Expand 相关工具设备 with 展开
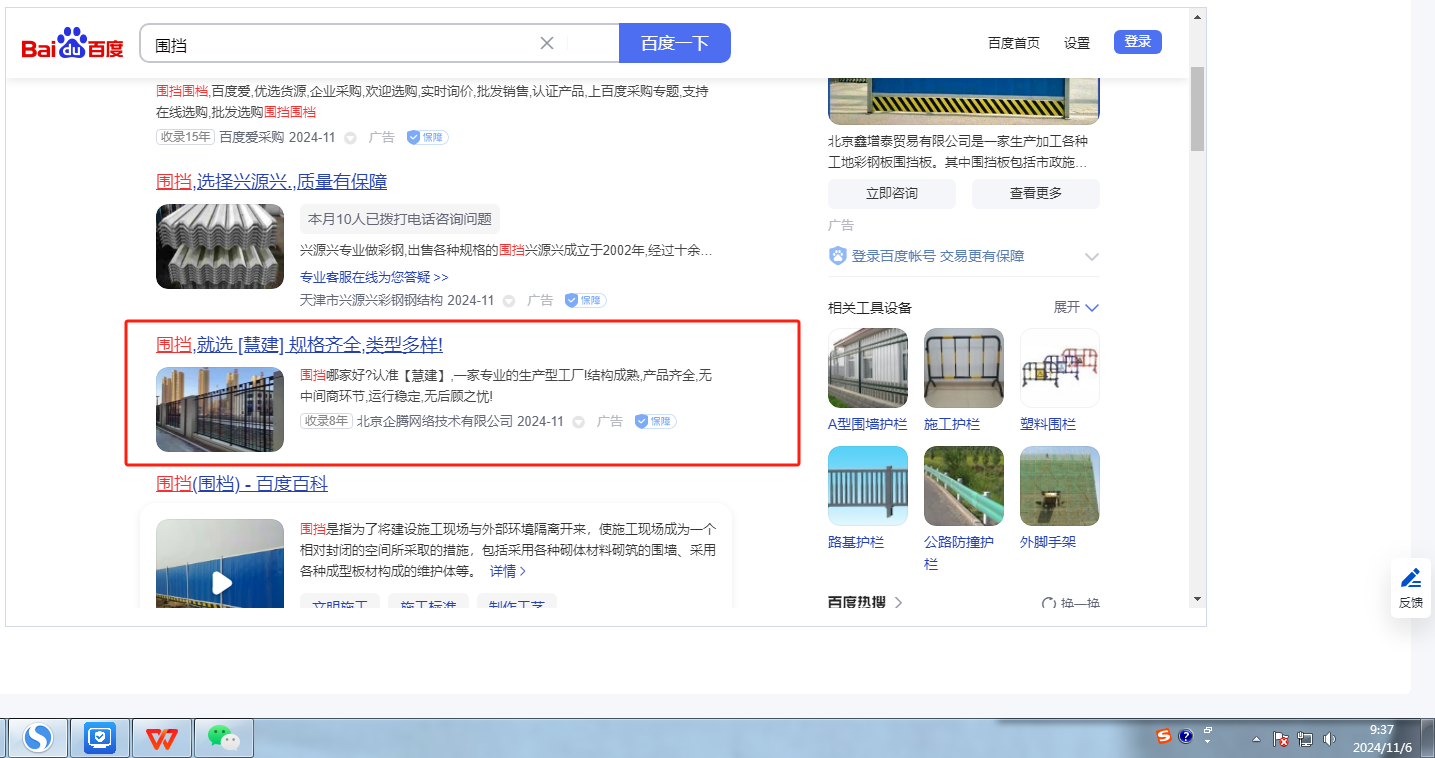 1076,307
